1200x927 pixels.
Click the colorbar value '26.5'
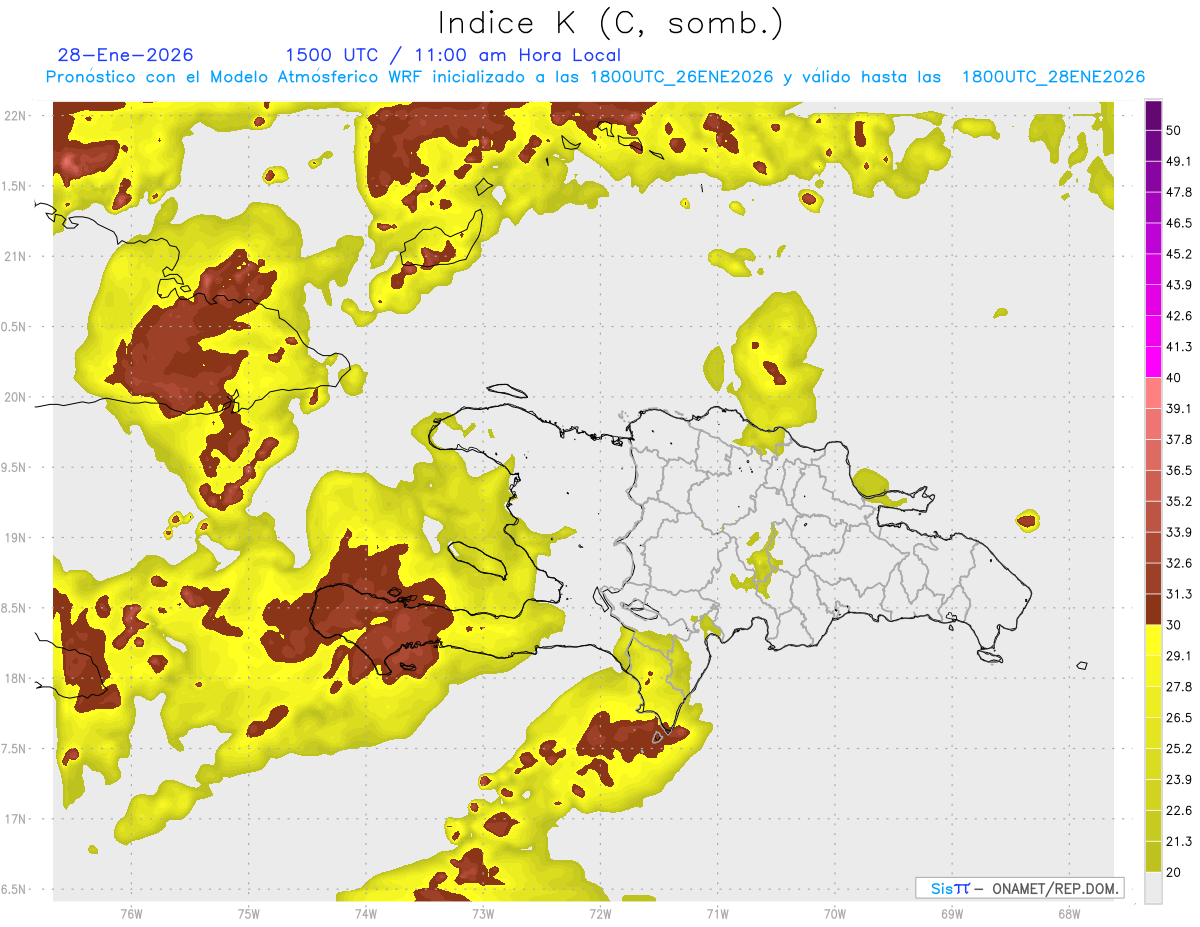[1179, 718]
